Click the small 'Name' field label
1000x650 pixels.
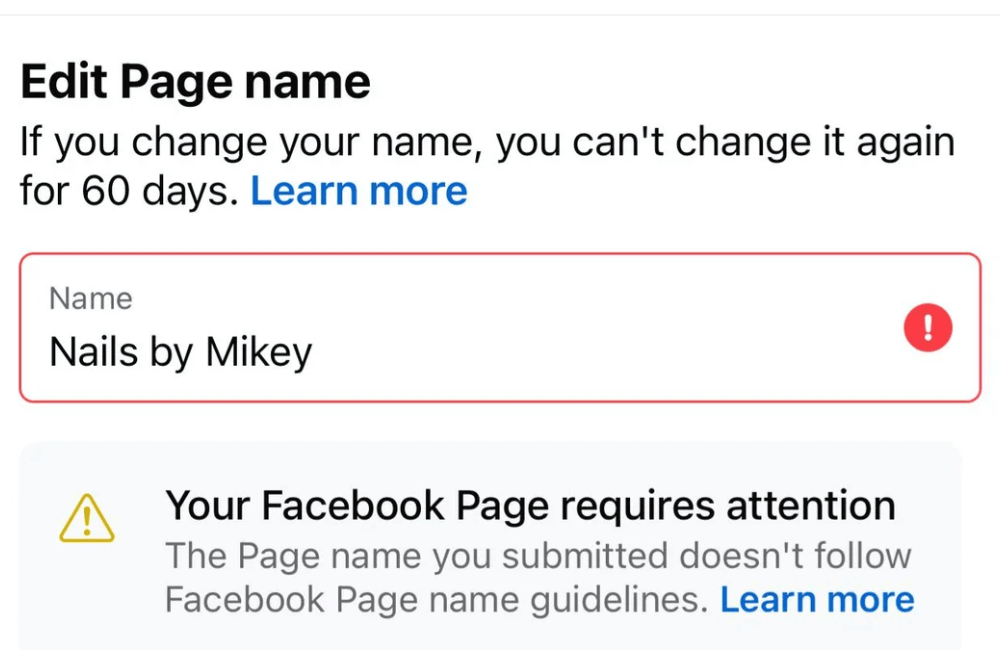coord(91,298)
